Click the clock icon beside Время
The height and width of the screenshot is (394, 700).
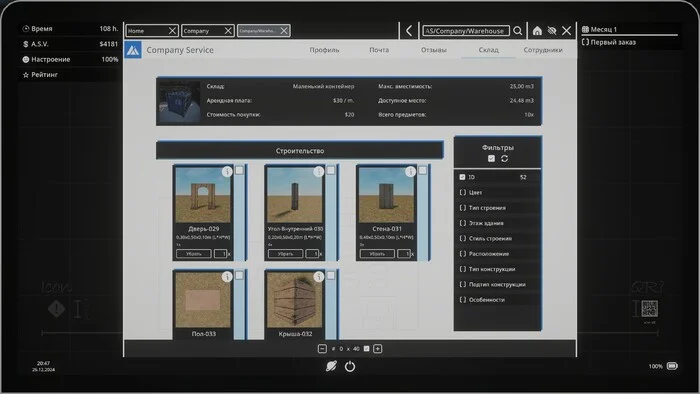pos(26,29)
